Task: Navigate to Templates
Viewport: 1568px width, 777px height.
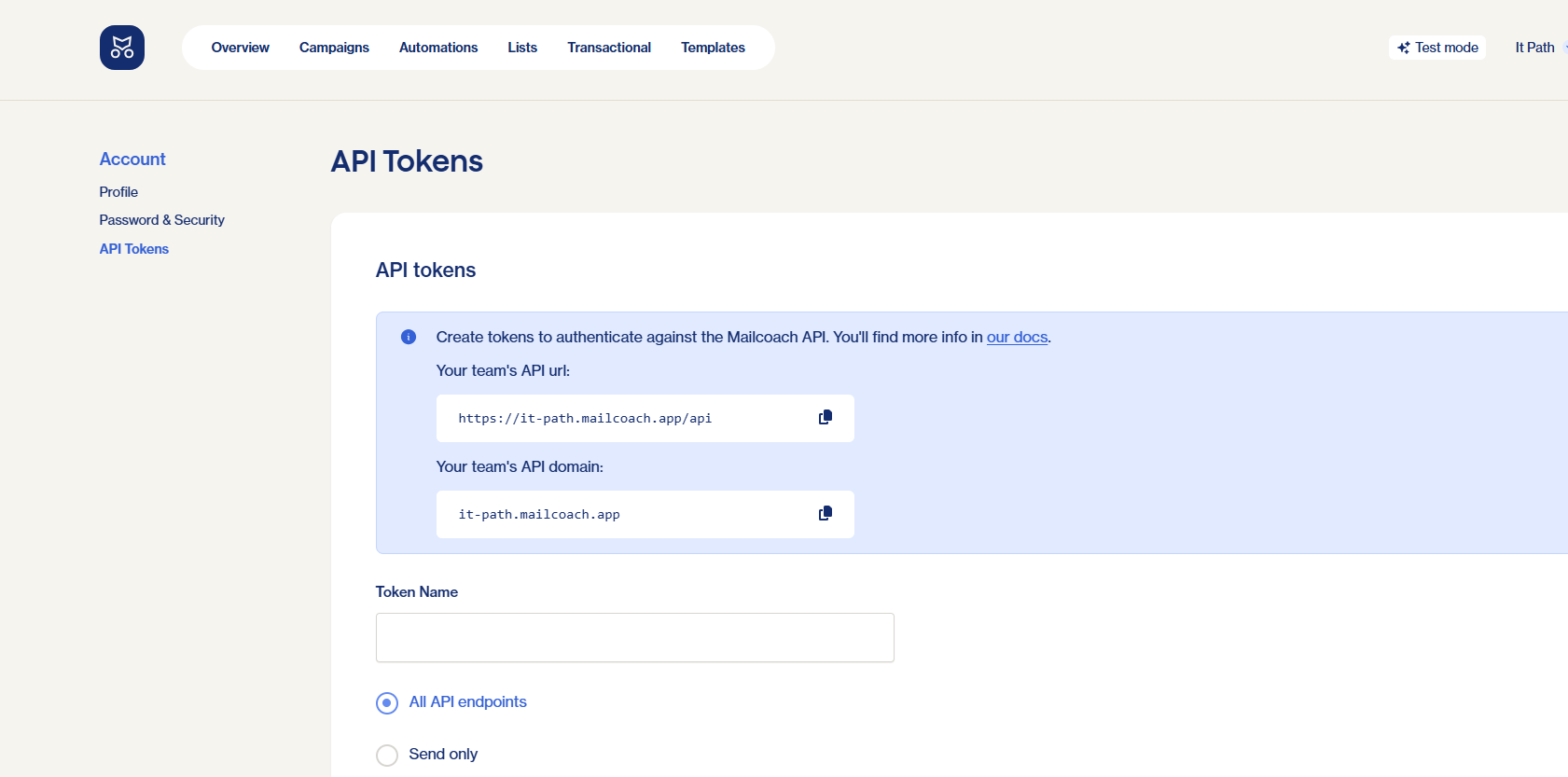Action: (x=713, y=48)
